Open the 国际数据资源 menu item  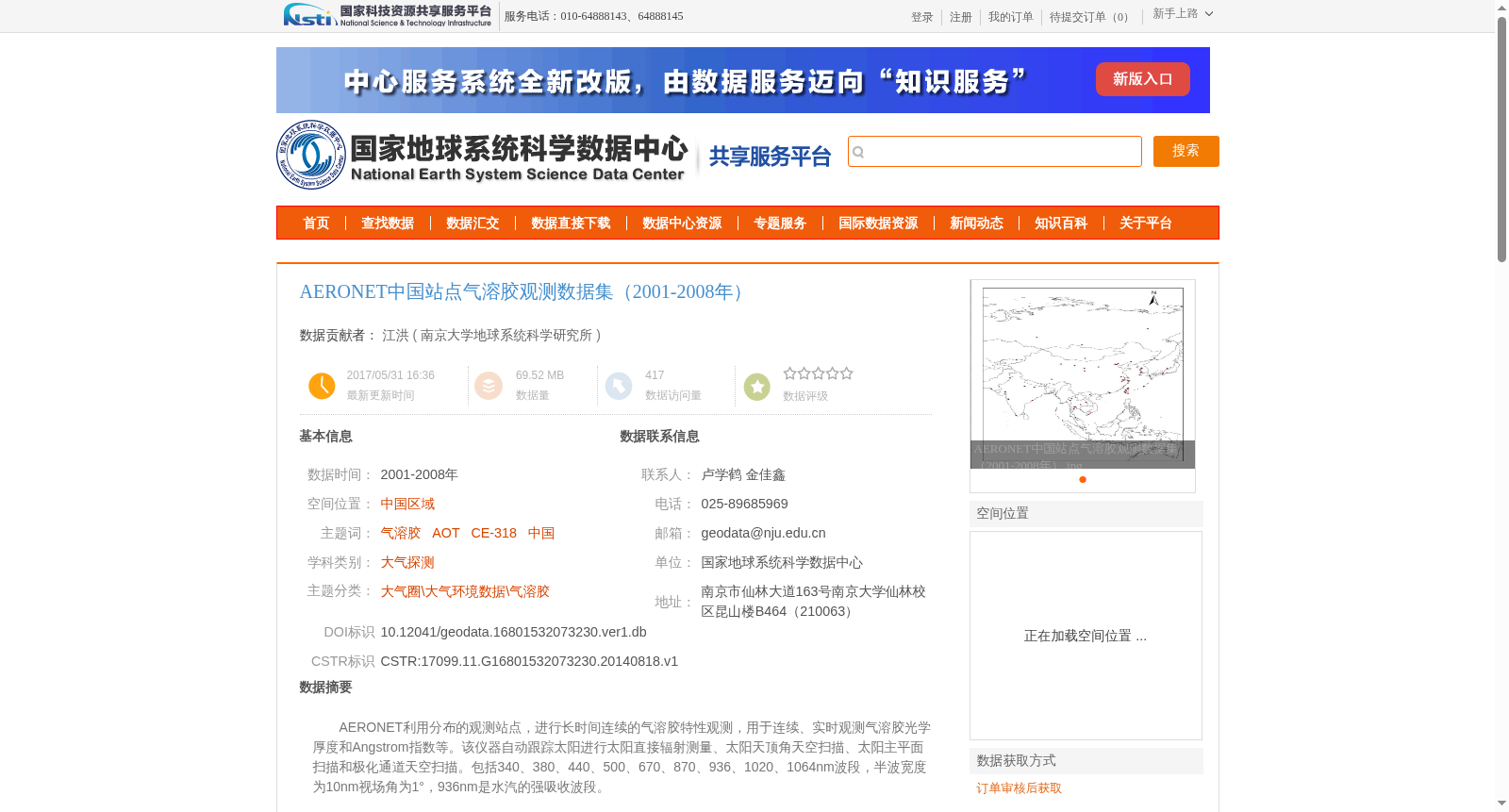coord(878,224)
